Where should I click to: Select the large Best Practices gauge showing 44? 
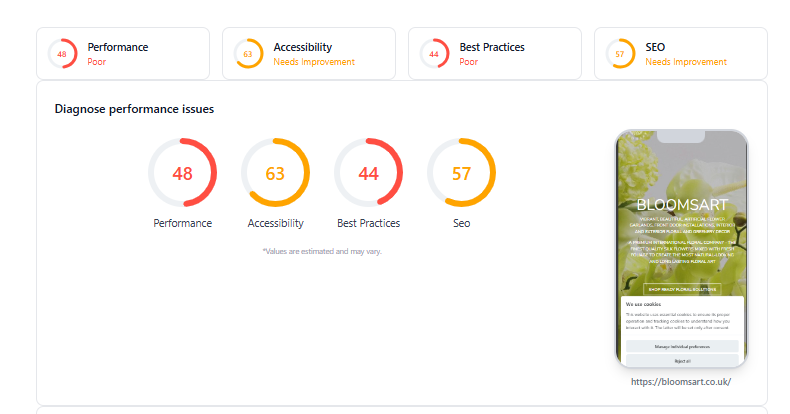368,173
